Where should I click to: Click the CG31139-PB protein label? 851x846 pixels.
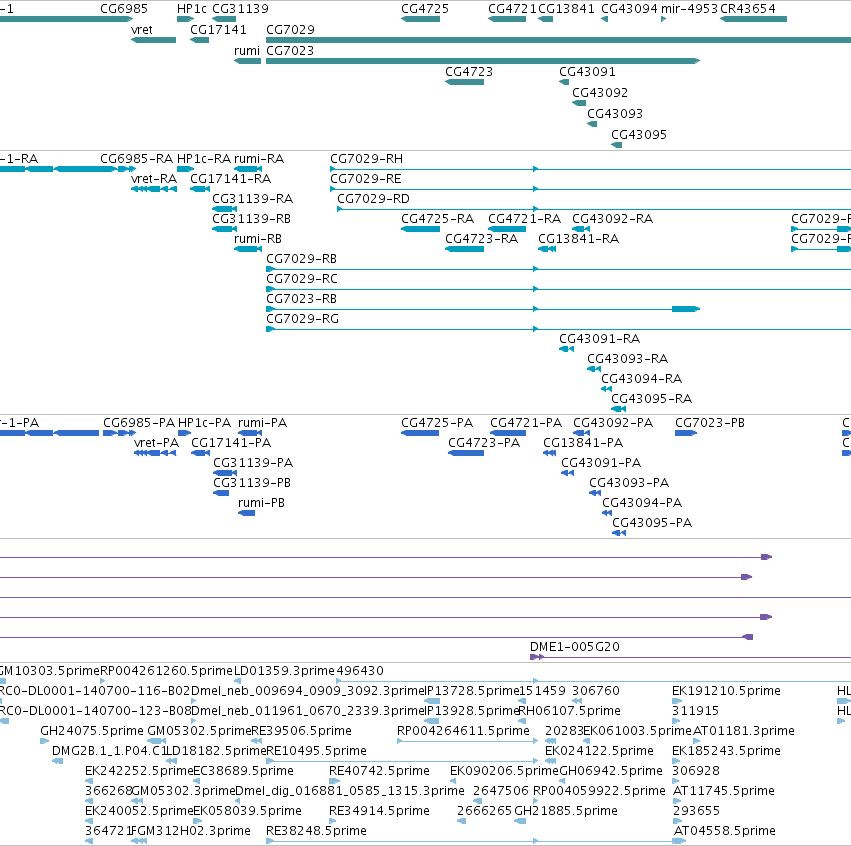[252, 484]
